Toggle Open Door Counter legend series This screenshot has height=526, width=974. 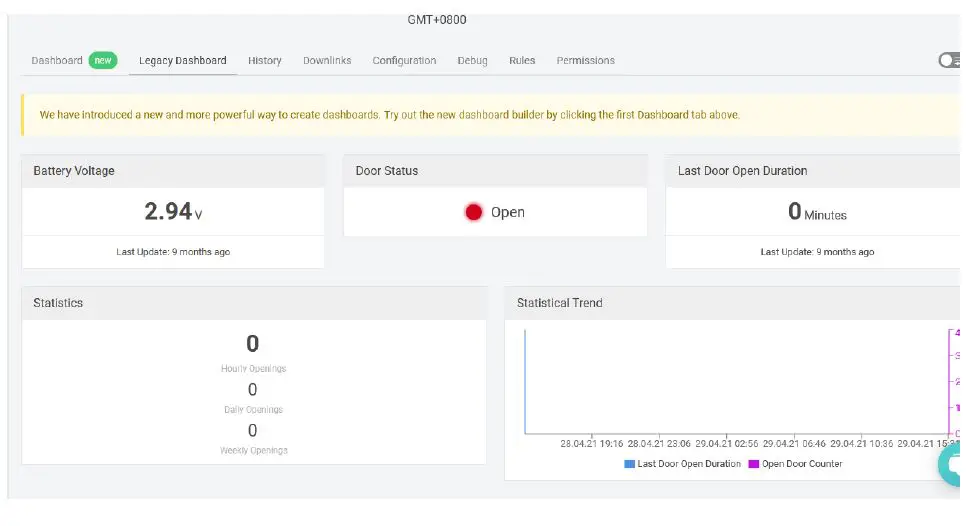[x=795, y=464]
